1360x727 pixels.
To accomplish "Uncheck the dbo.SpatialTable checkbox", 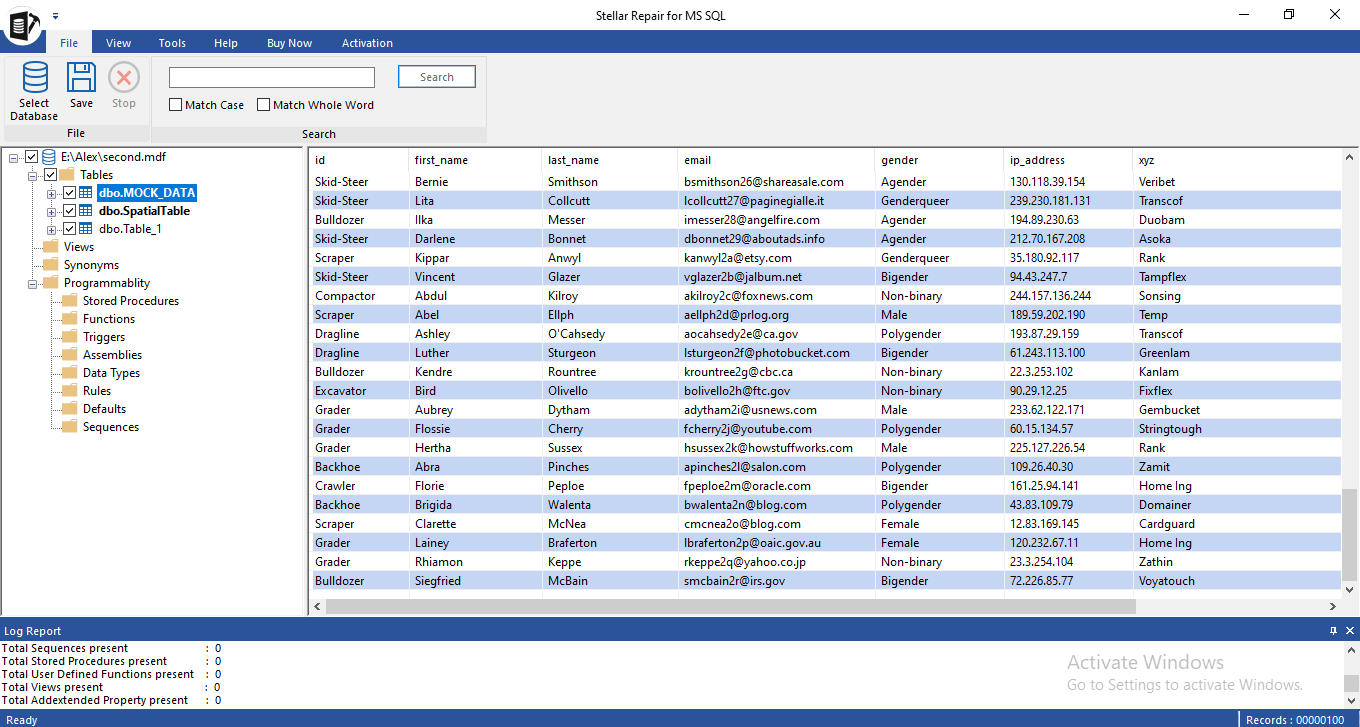I will tap(69, 211).
